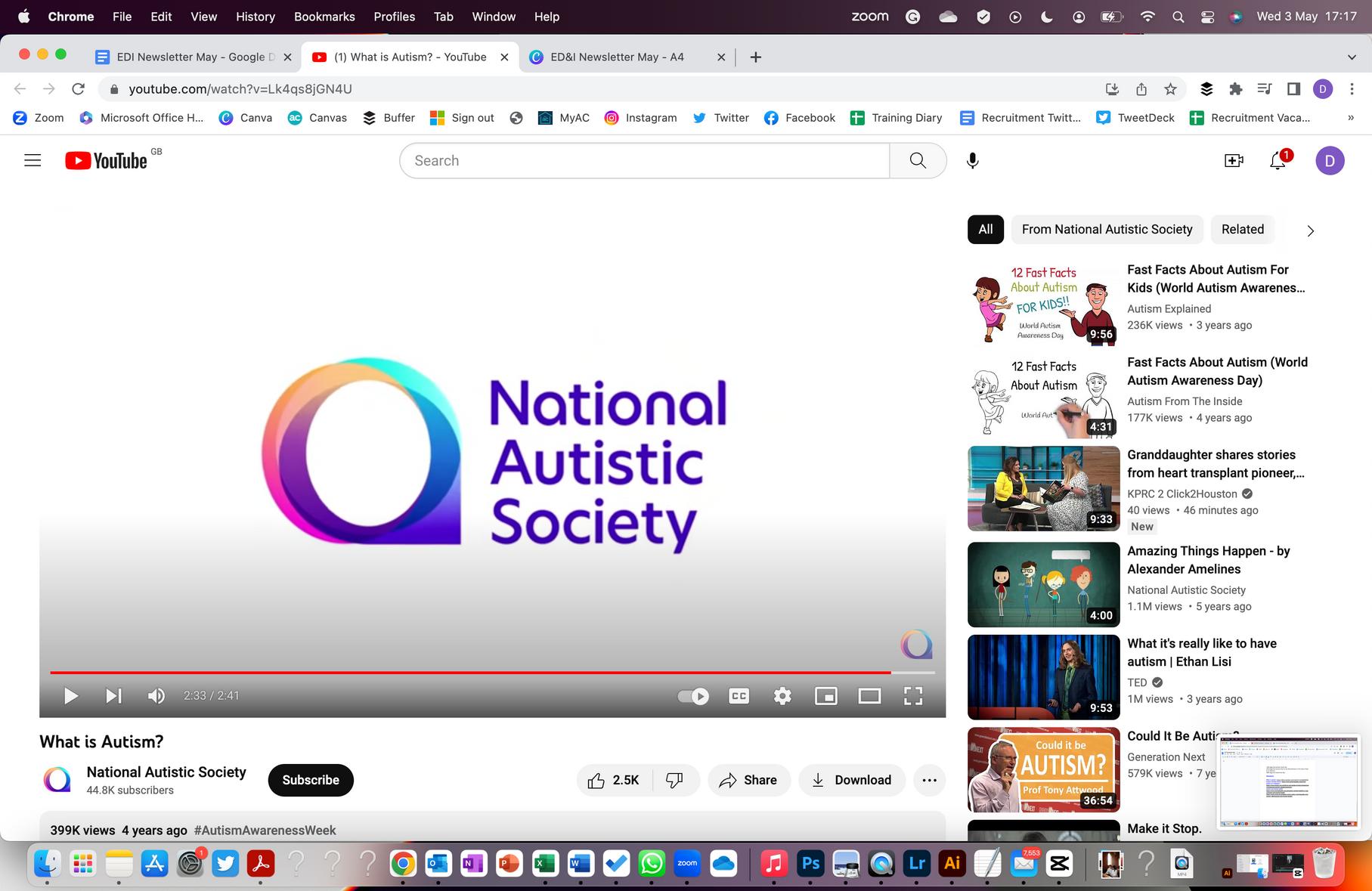Open YouTube notifications bell
Screen dimensions: 1372x891
[1278, 160]
